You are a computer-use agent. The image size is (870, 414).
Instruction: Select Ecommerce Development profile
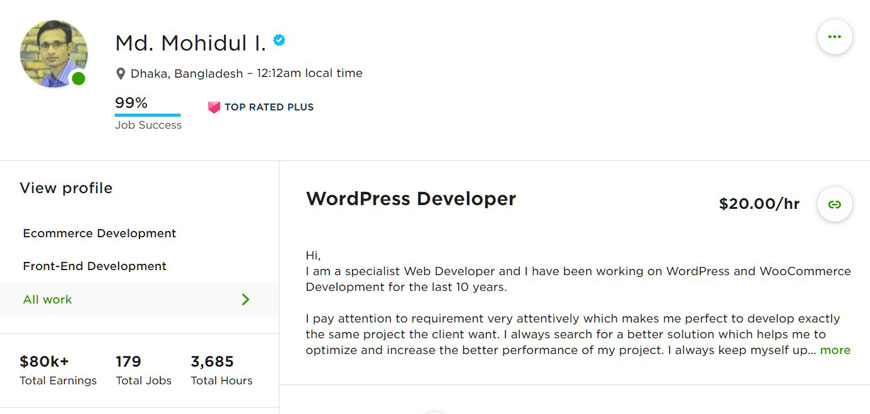pyautogui.click(x=99, y=233)
